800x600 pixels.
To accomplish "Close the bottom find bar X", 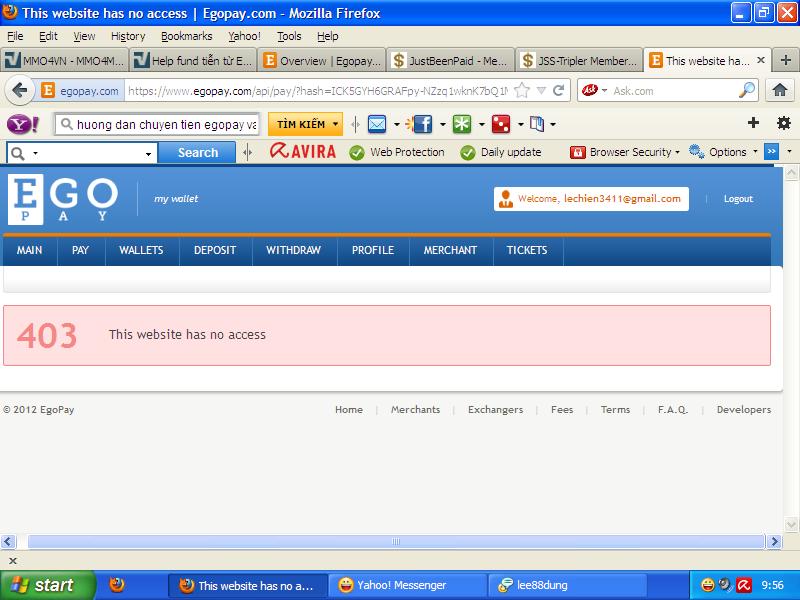I will coord(13,561).
